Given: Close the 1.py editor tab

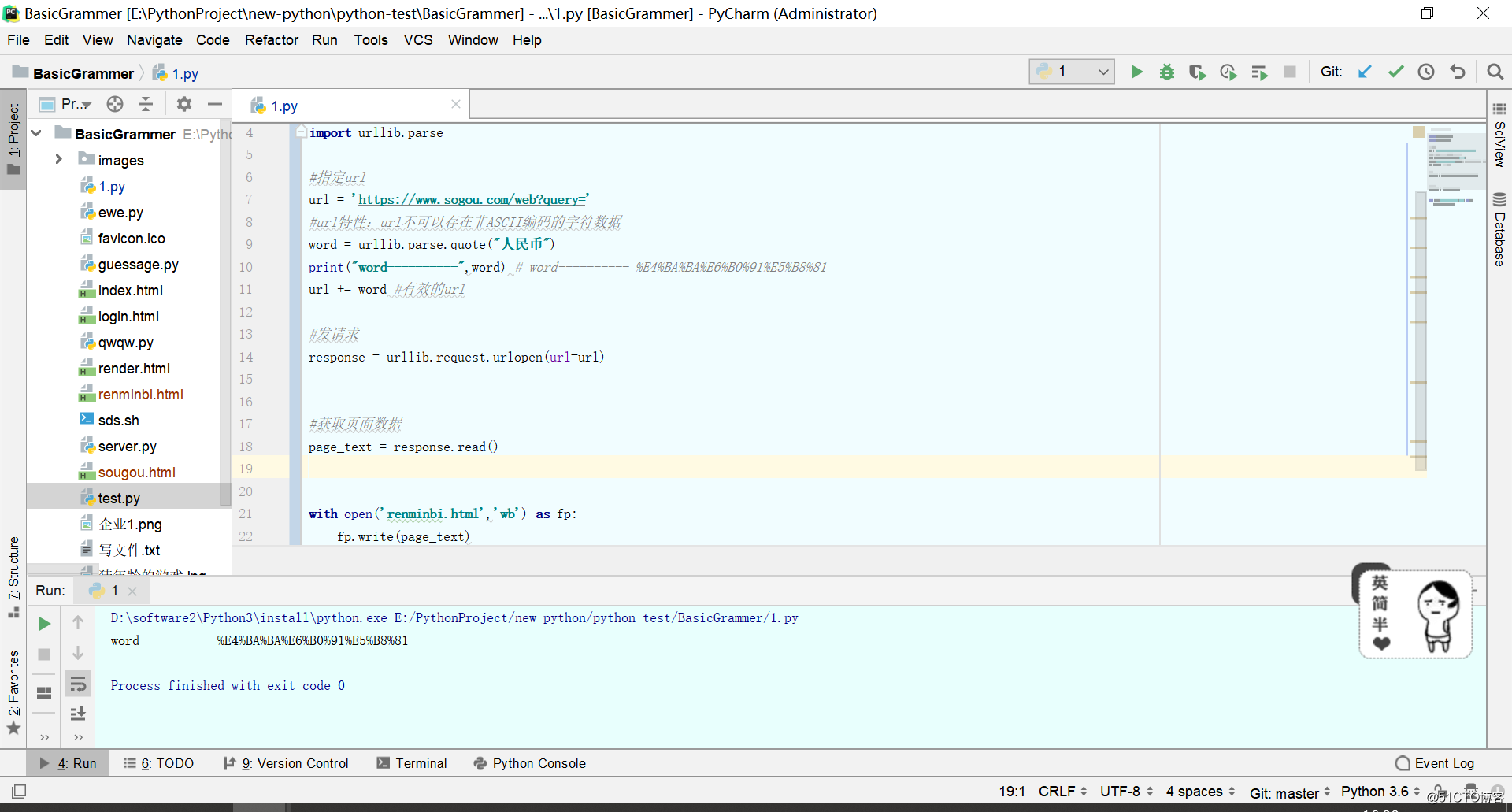Looking at the screenshot, I should [456, 104].
